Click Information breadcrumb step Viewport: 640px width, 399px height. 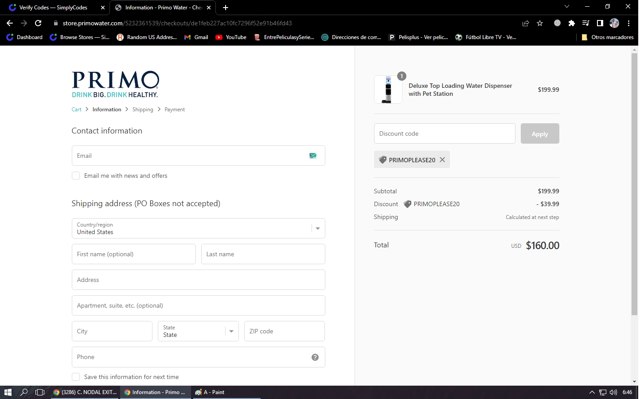click(x=107, y=109)
